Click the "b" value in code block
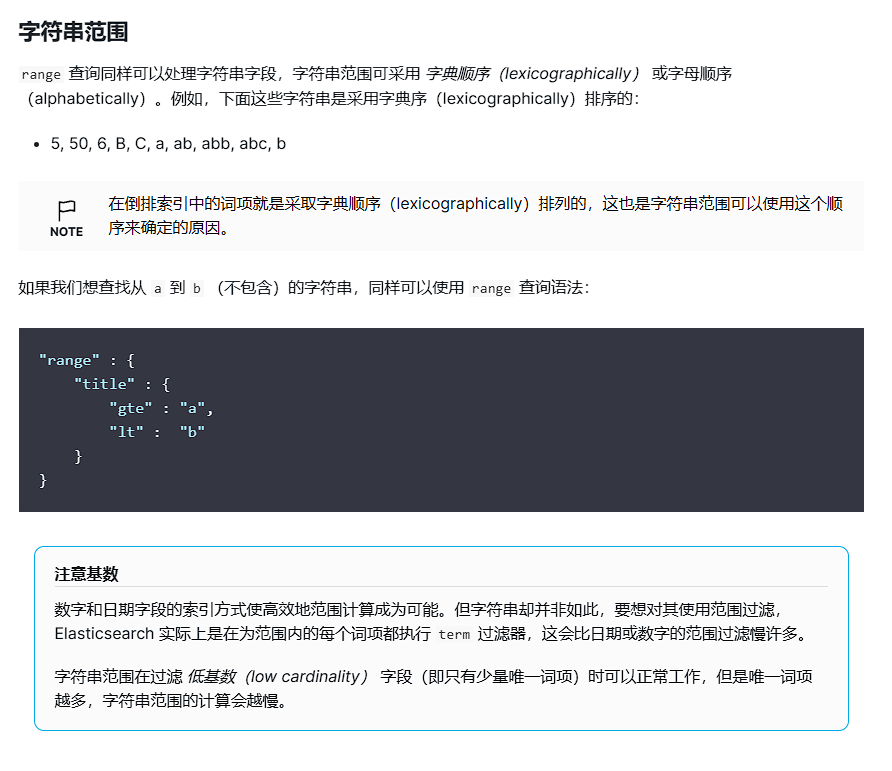 point(192,431)
